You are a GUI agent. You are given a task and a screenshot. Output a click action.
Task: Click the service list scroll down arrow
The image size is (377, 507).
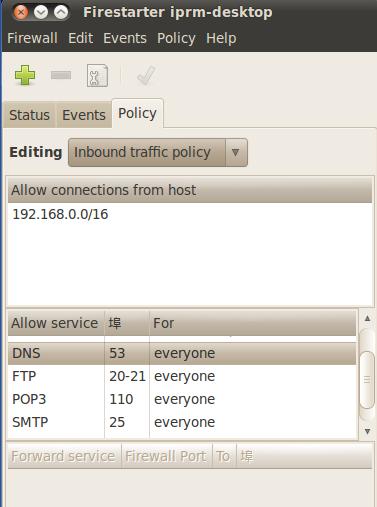[x=367, y=431]
